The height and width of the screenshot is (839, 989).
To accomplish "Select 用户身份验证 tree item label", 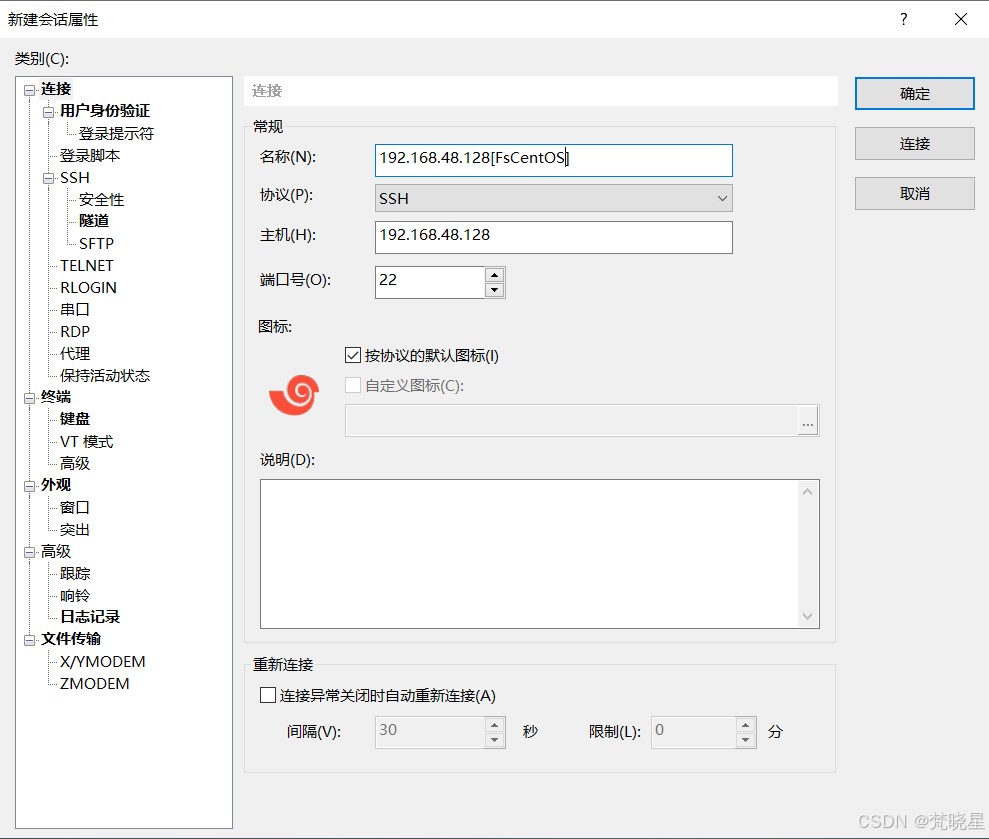I will click(x=105, y=111).
